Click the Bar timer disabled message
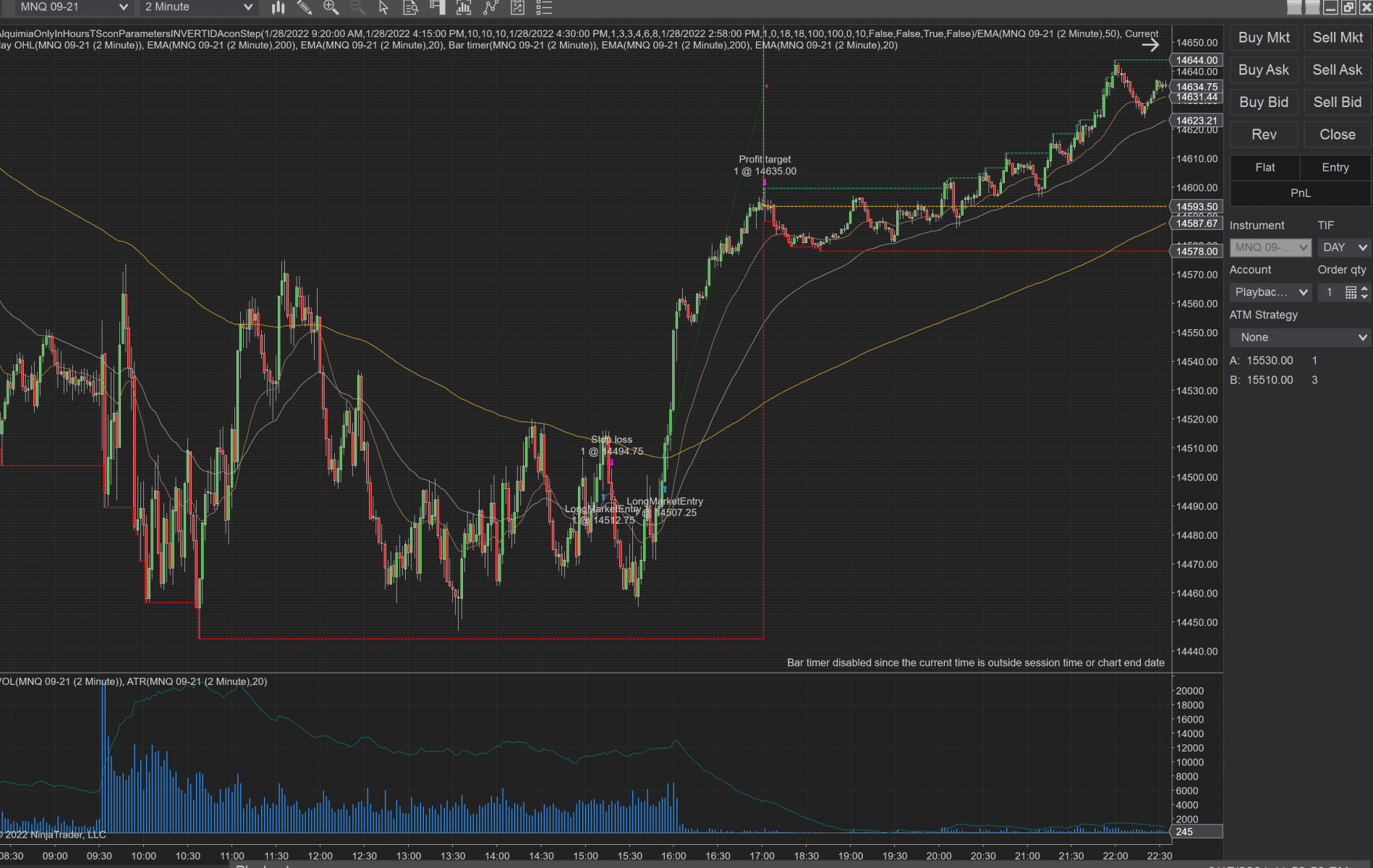The image size is (1373, 868). [976, 663]
